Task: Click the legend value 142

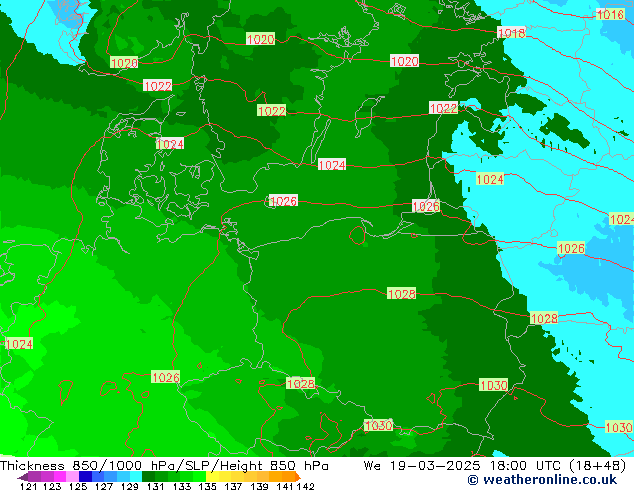Action: [305, 486]
